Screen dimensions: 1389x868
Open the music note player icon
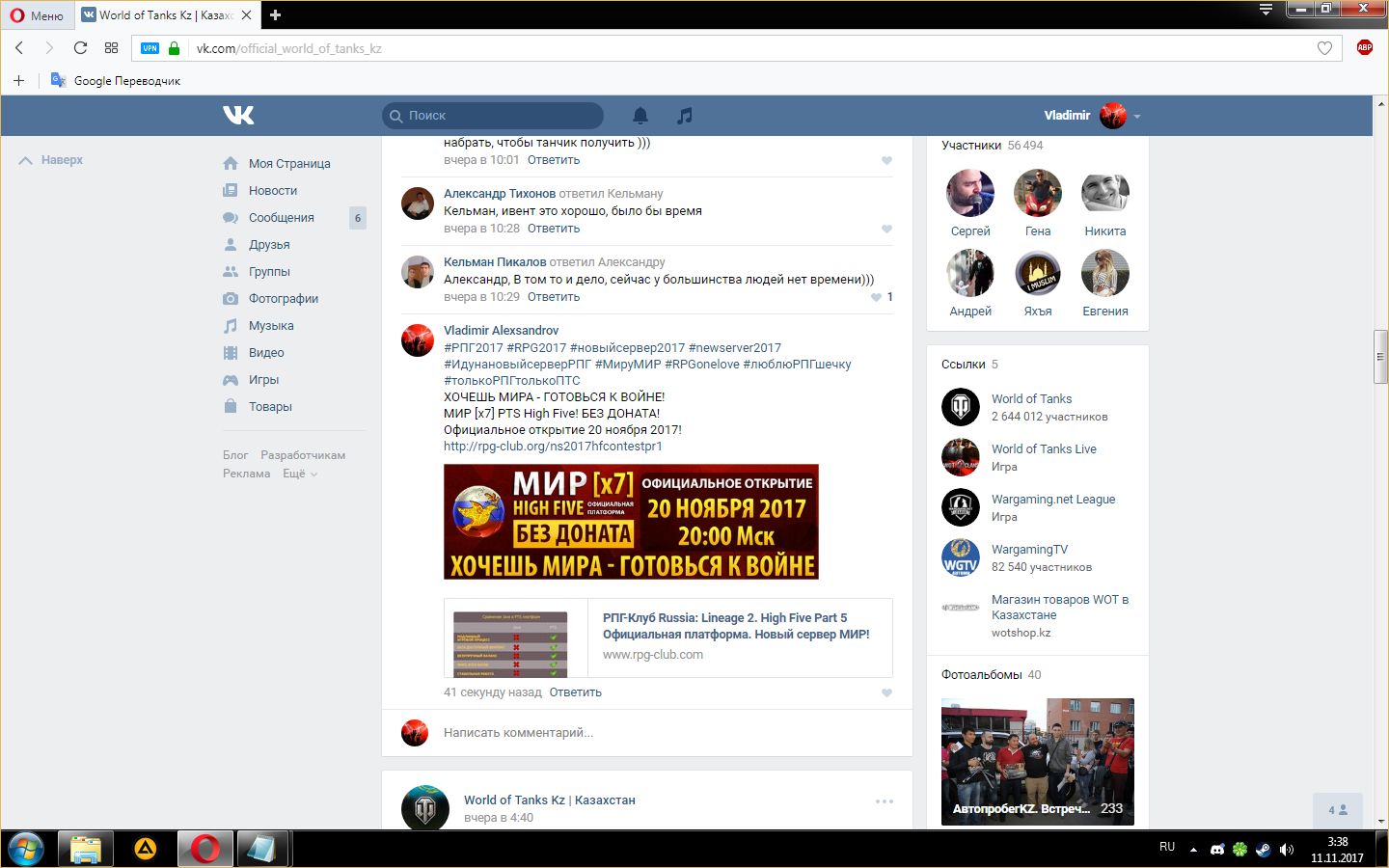tap(684, 116)
